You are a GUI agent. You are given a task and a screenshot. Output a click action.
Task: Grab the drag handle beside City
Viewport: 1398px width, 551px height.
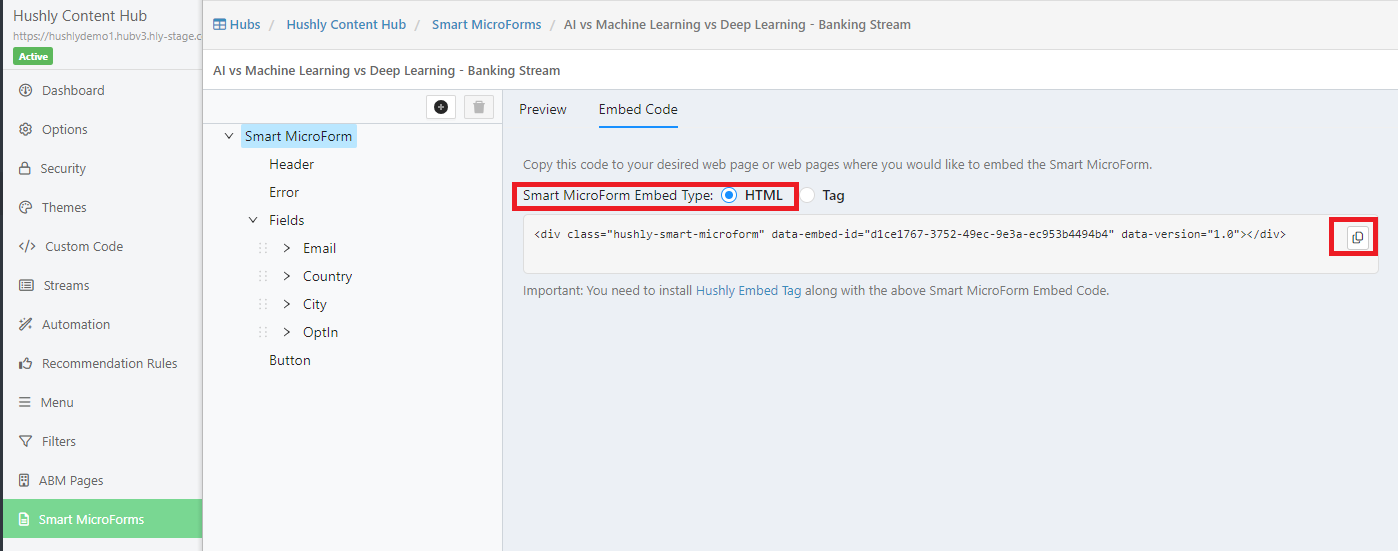tap(263, 304)
